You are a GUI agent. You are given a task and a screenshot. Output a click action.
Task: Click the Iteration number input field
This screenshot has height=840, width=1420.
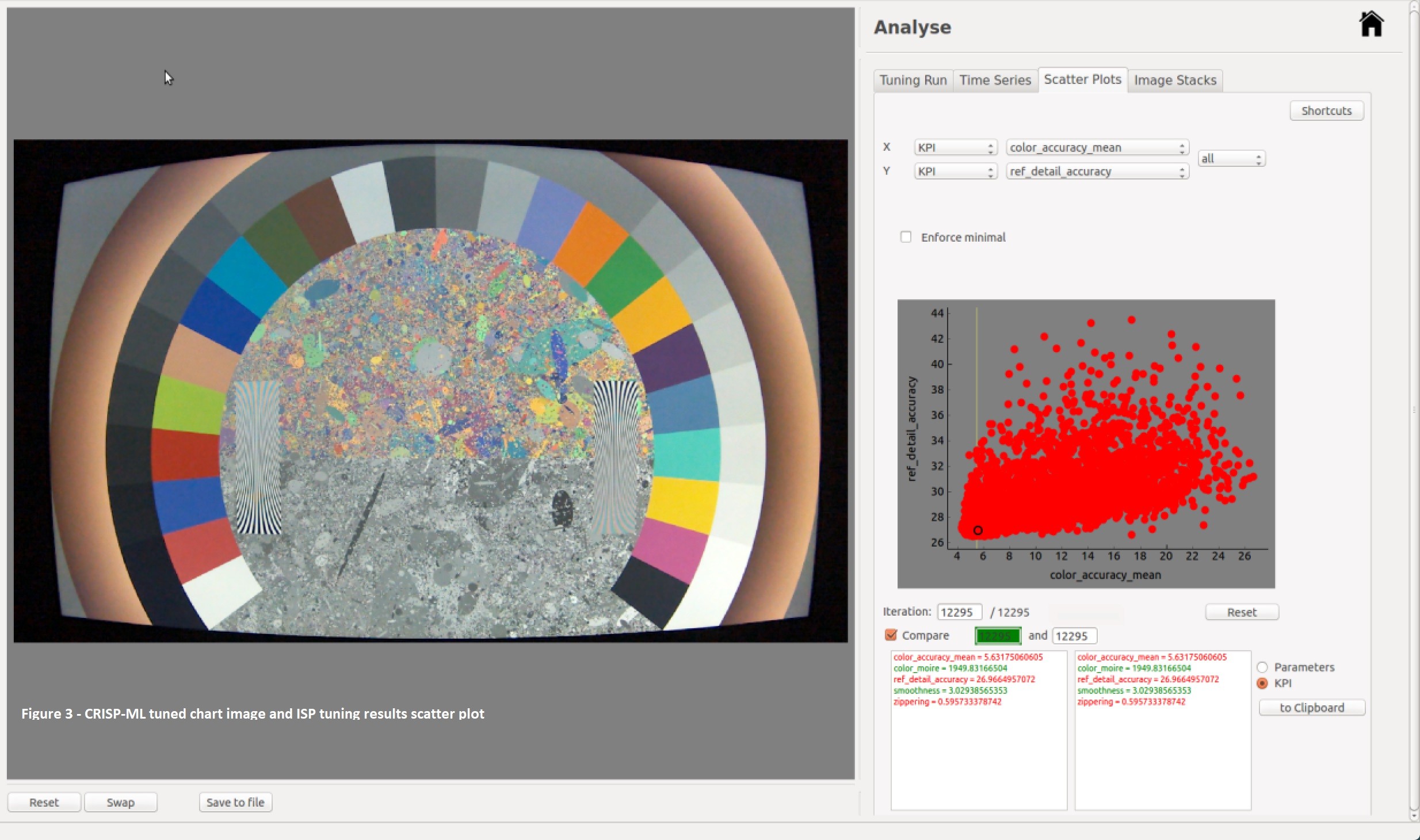click(959, 612)
